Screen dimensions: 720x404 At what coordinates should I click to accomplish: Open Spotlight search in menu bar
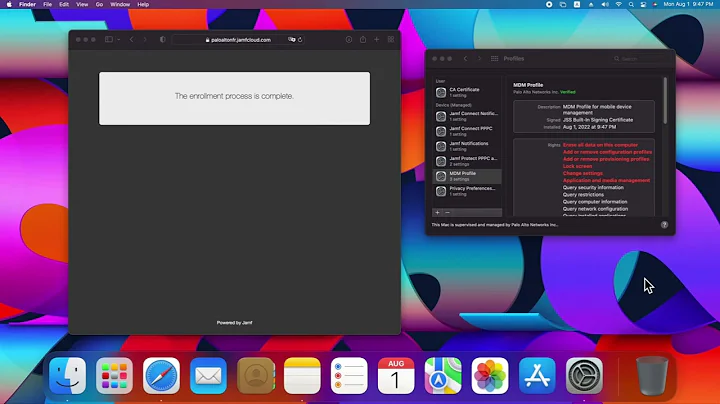coord(631,4)
